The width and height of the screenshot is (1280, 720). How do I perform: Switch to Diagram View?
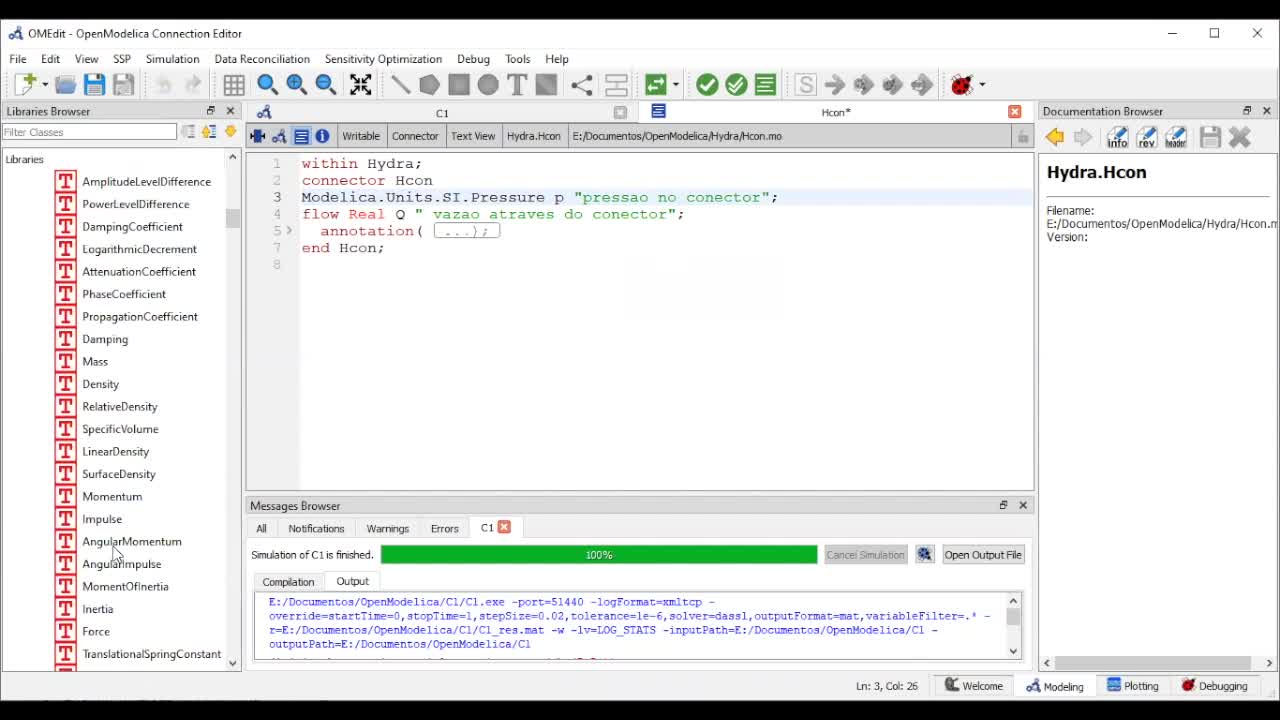(x=279, y=136)
